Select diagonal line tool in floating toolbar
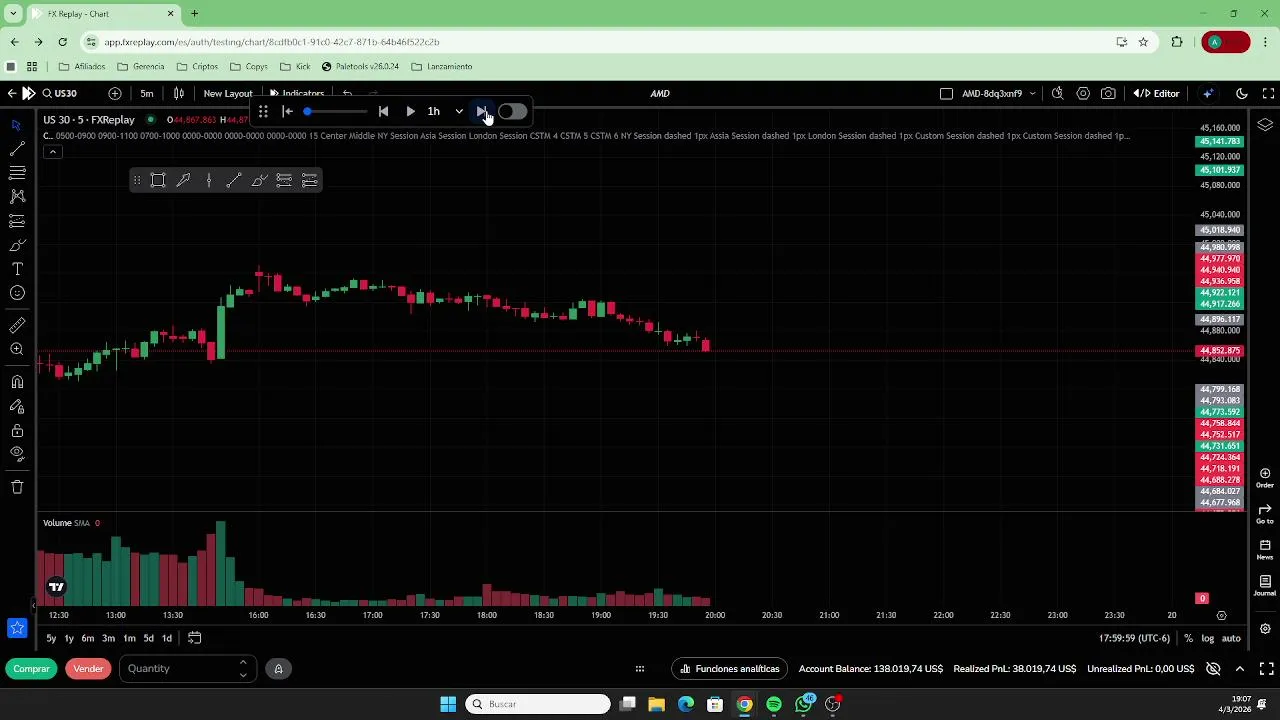This screenshot has height=720, width=1280. point(234,181)
